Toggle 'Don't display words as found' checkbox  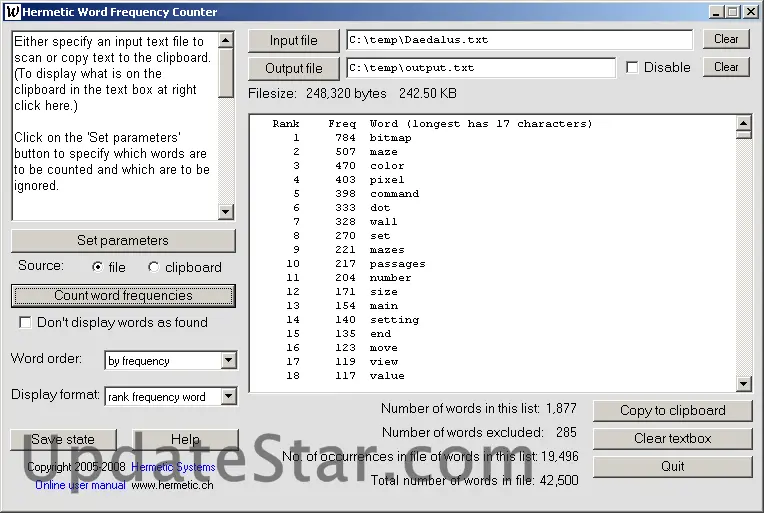(x=26, y=323)
